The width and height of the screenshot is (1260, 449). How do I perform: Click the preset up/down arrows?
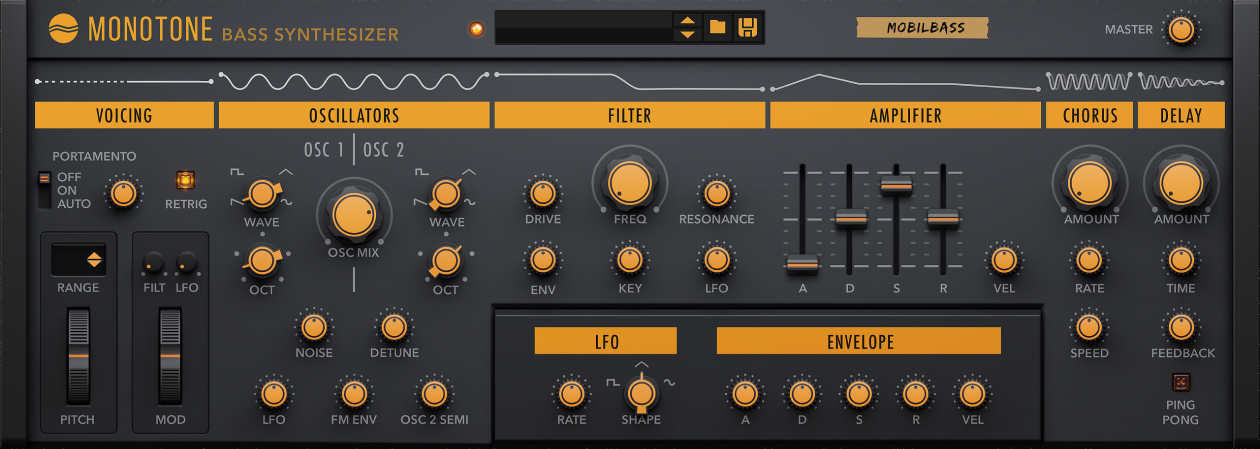687,27
